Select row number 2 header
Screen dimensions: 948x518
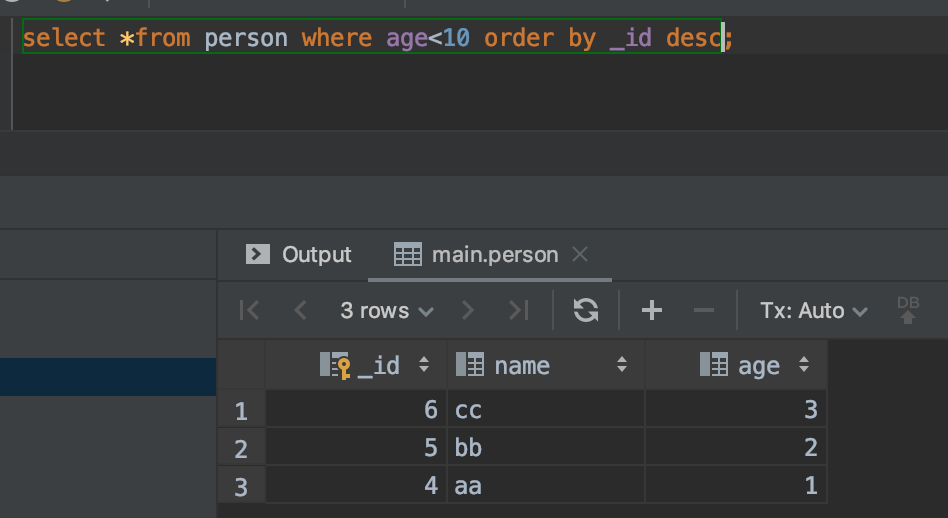[x=240, y=448]
